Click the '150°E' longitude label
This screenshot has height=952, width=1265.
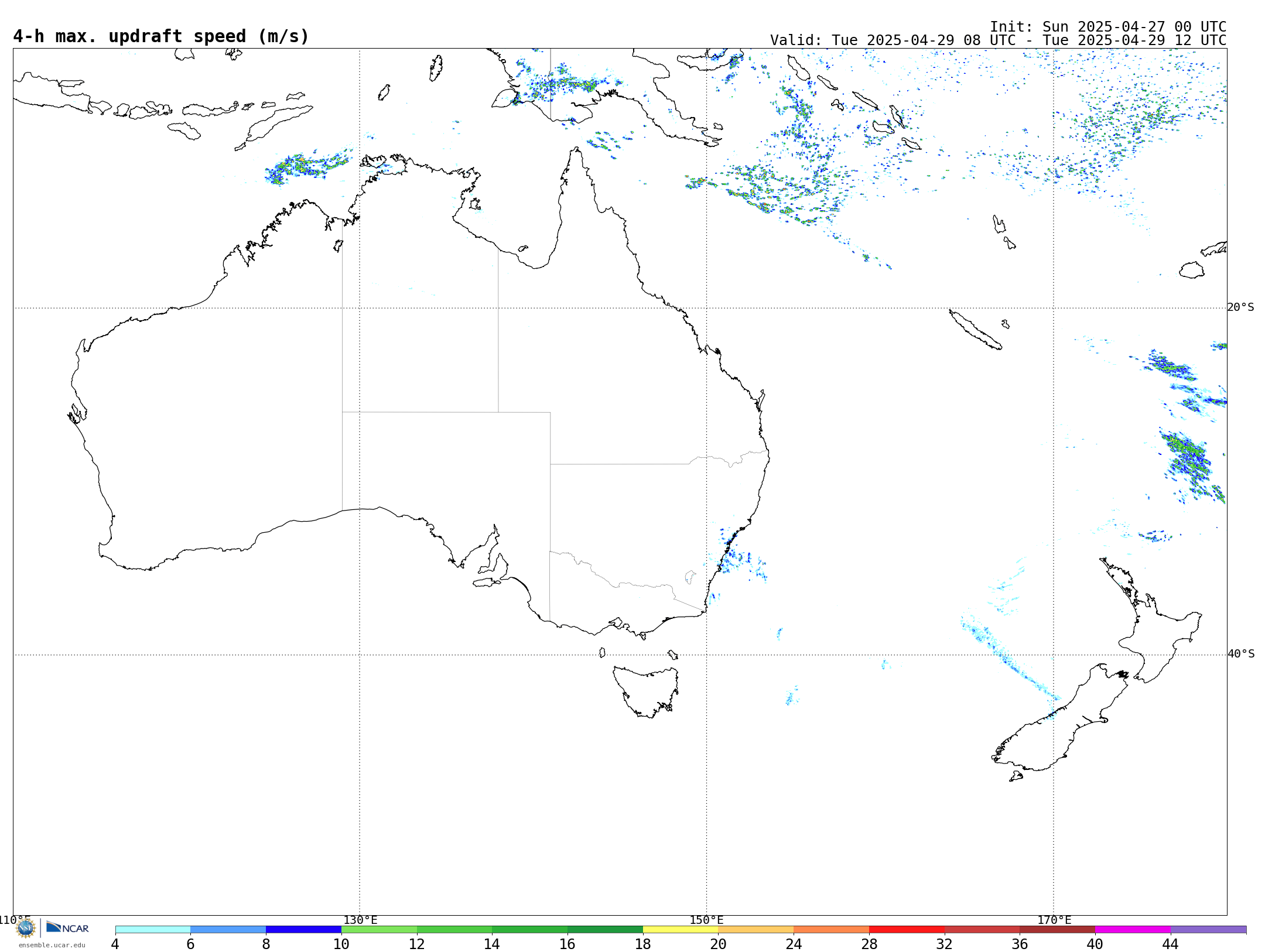(706, 920)
